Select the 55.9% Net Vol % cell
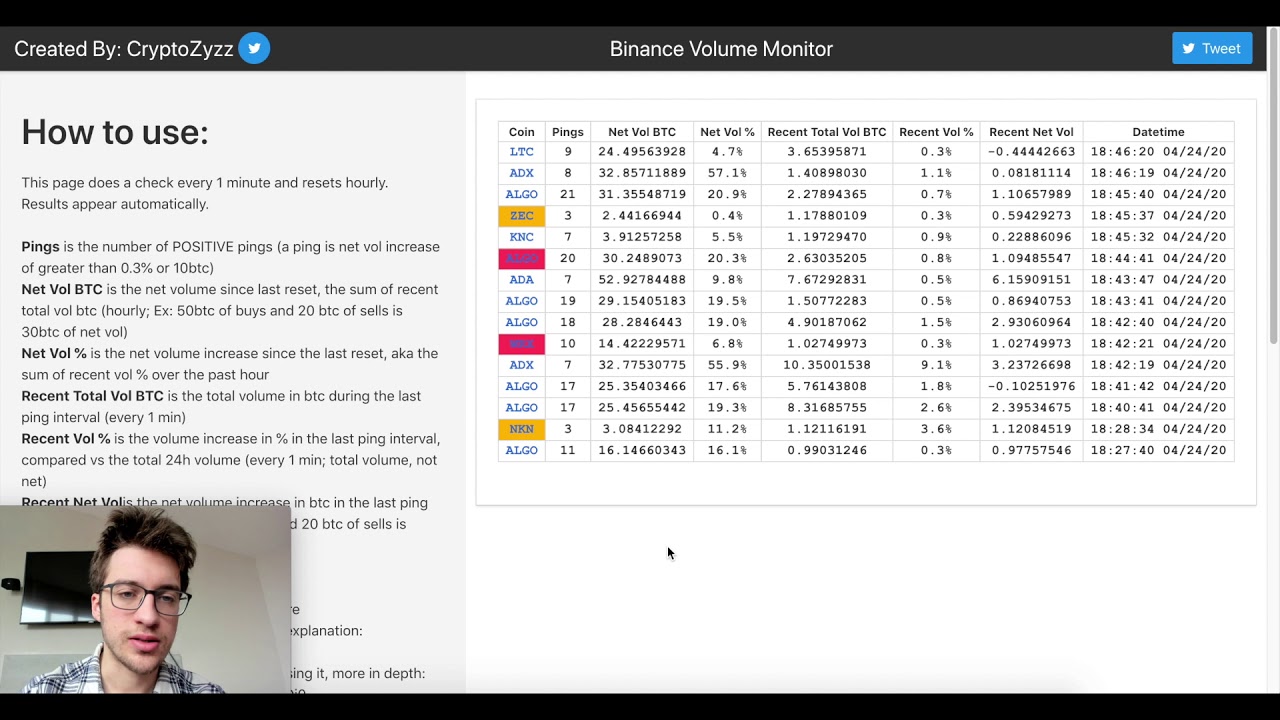1280x720 pixels. click(x=727, y=365)
